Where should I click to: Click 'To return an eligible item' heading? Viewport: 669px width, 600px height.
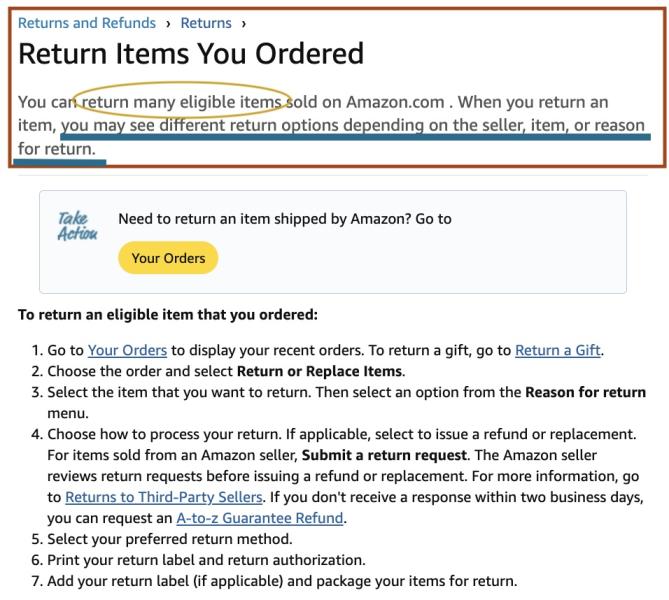(x=168, y=315)
